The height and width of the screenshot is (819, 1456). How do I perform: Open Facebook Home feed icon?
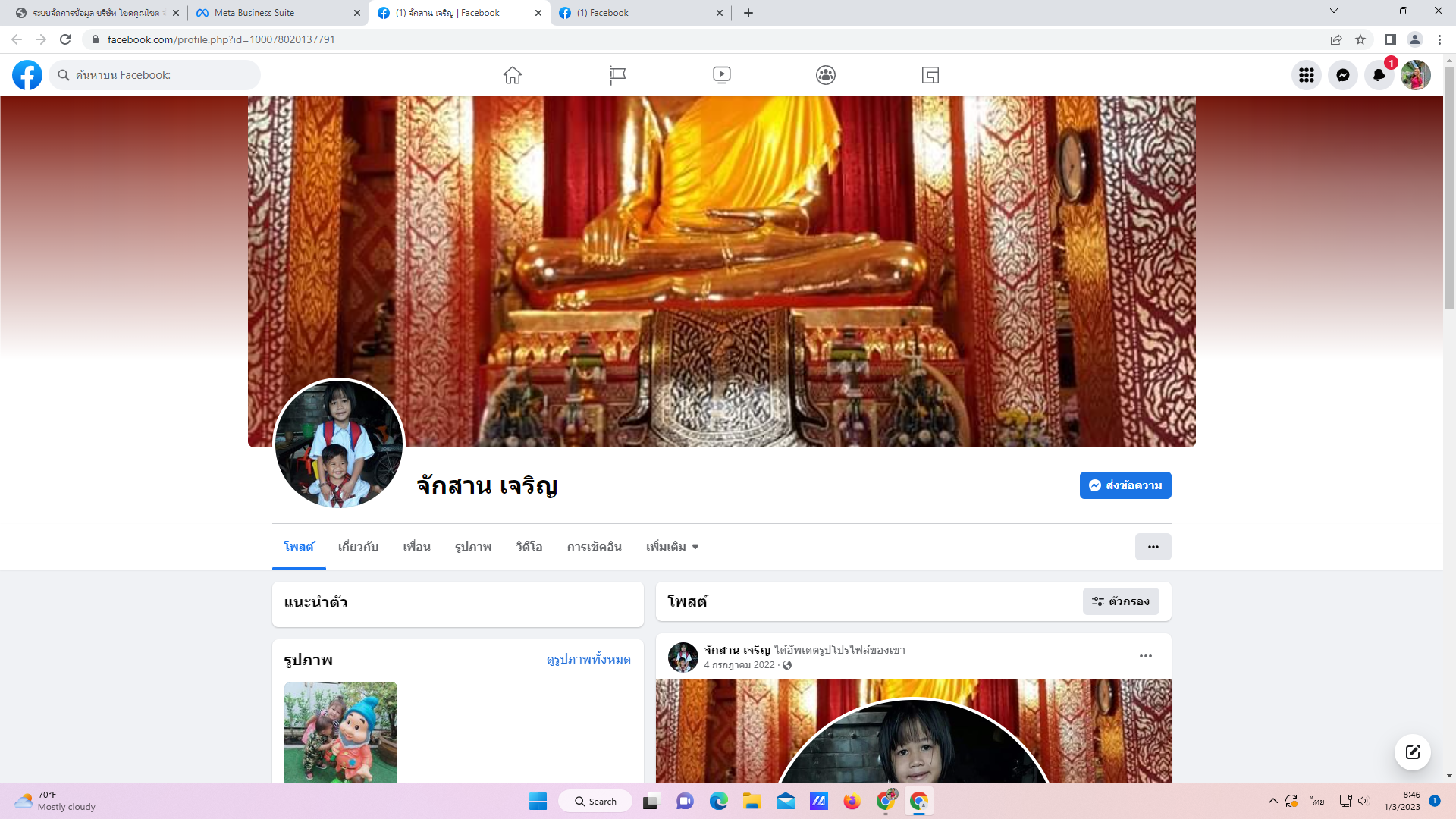point(513,75)
